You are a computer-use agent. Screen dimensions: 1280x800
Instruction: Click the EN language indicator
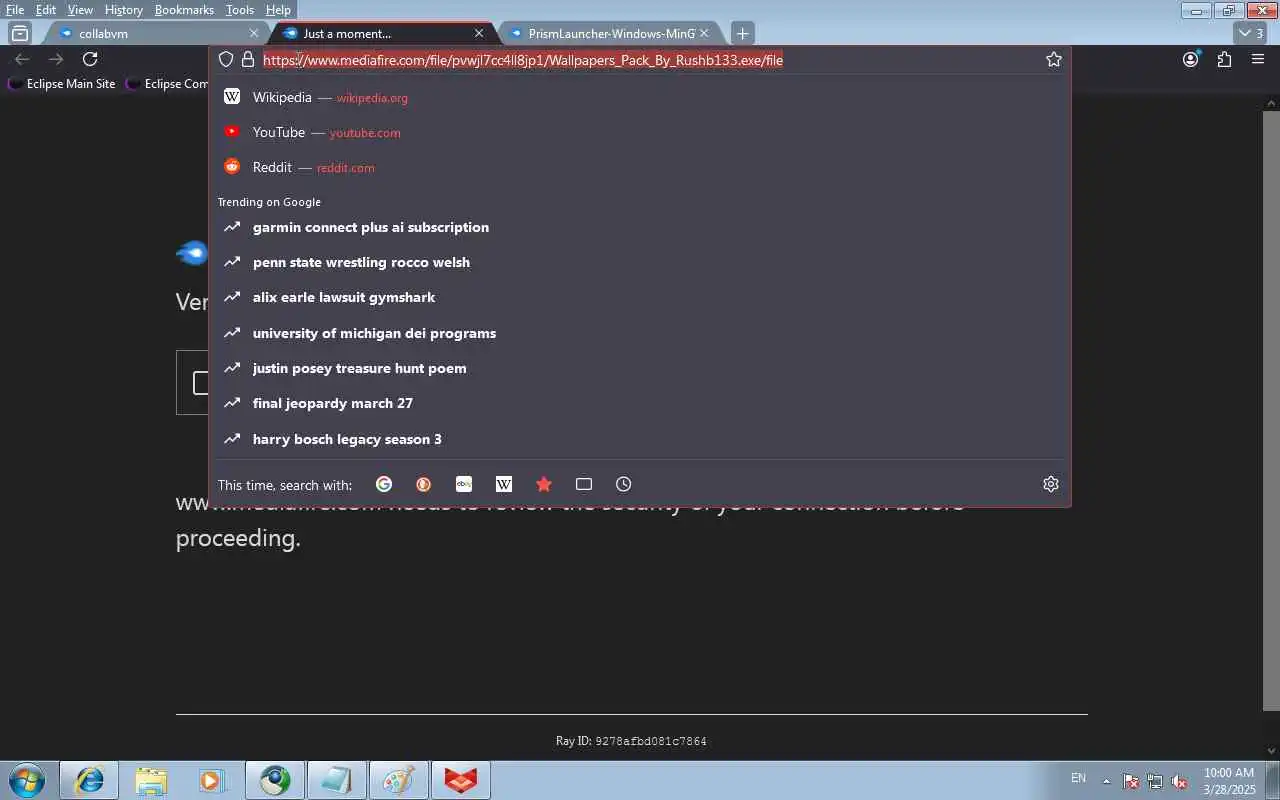(x=1078, y=778)
